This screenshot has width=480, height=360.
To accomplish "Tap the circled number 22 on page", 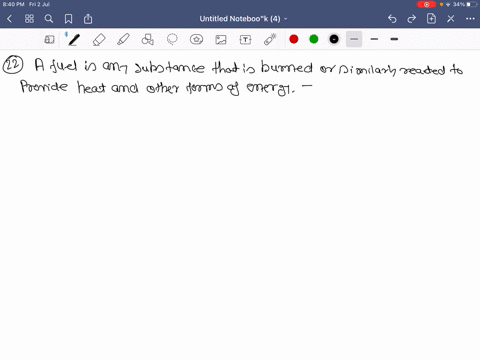I will 13,65.
